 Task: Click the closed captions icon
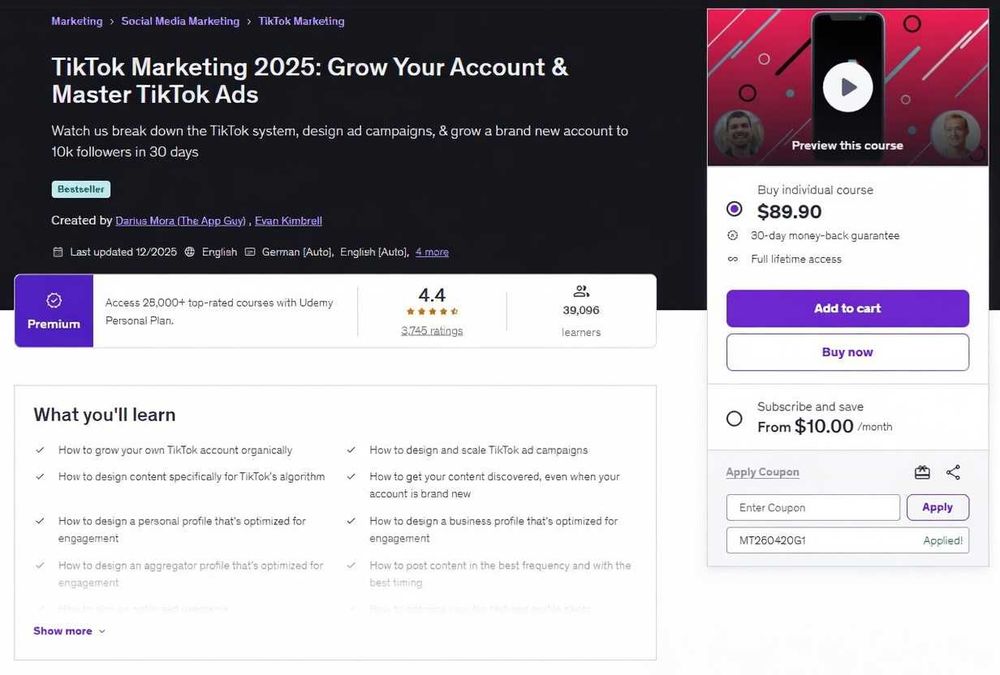[250, 252]
